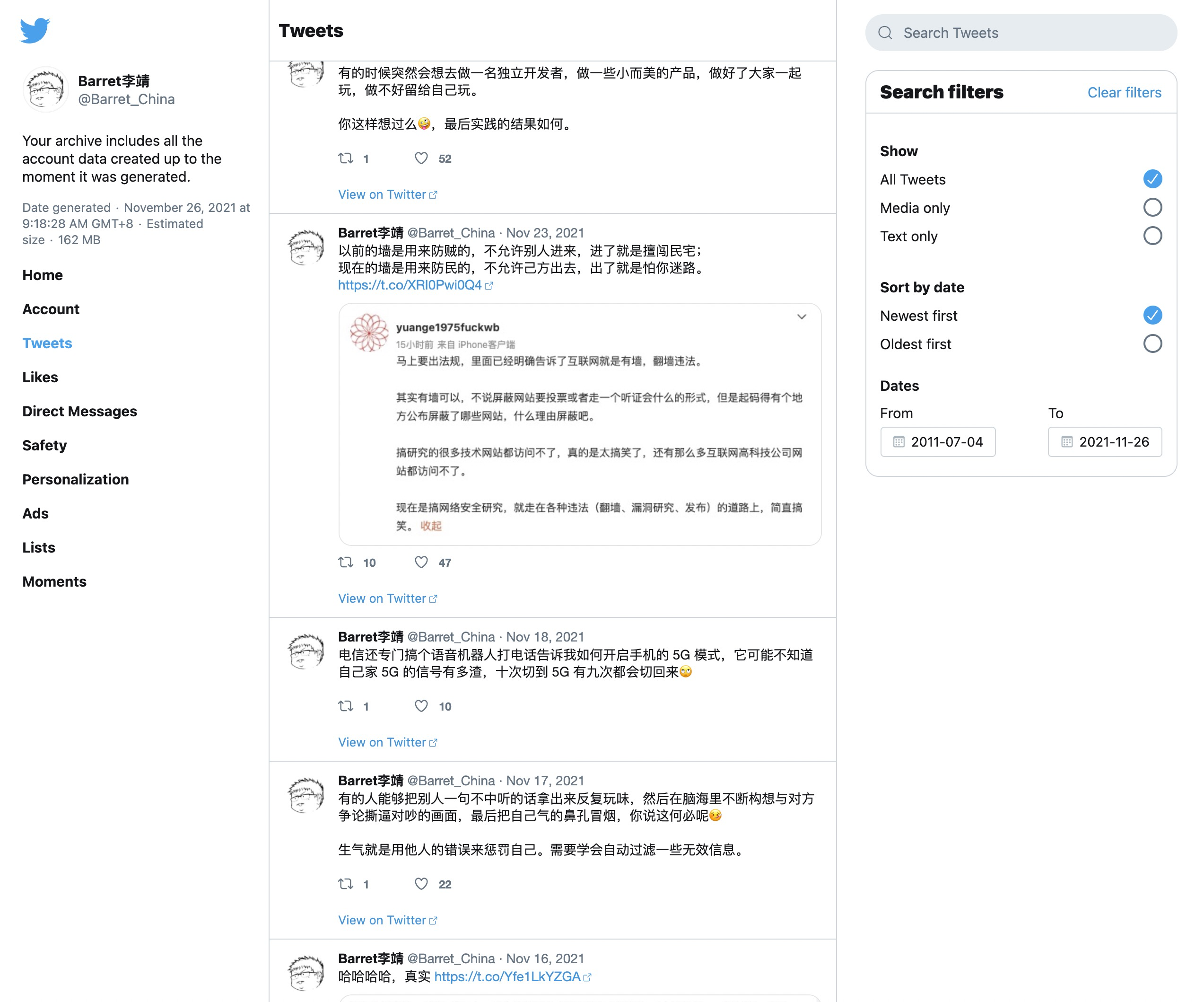Select the Media only filter
Screen dimensions: 1204x1002
point(1152,208)
